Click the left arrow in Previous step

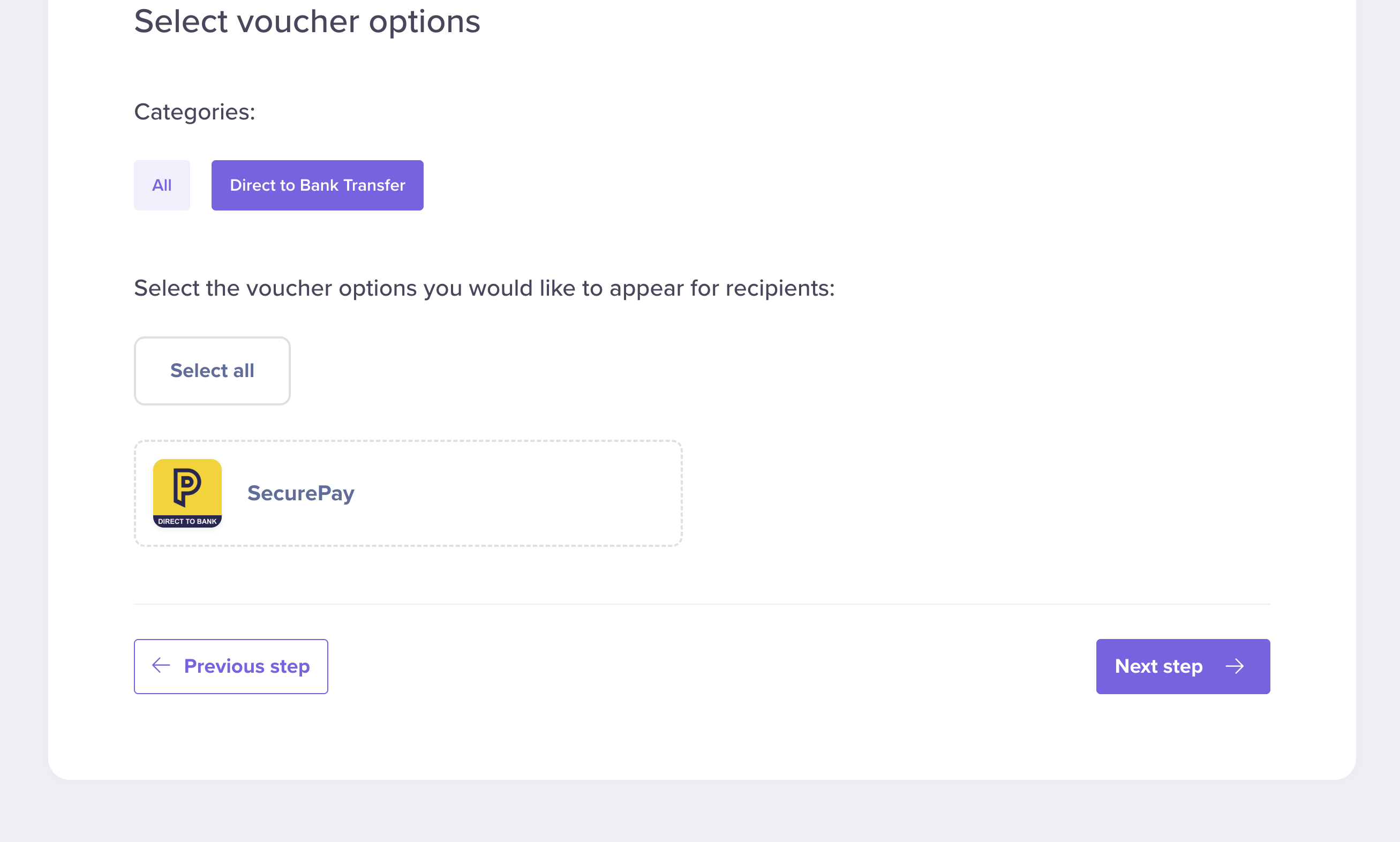point(161,666)
